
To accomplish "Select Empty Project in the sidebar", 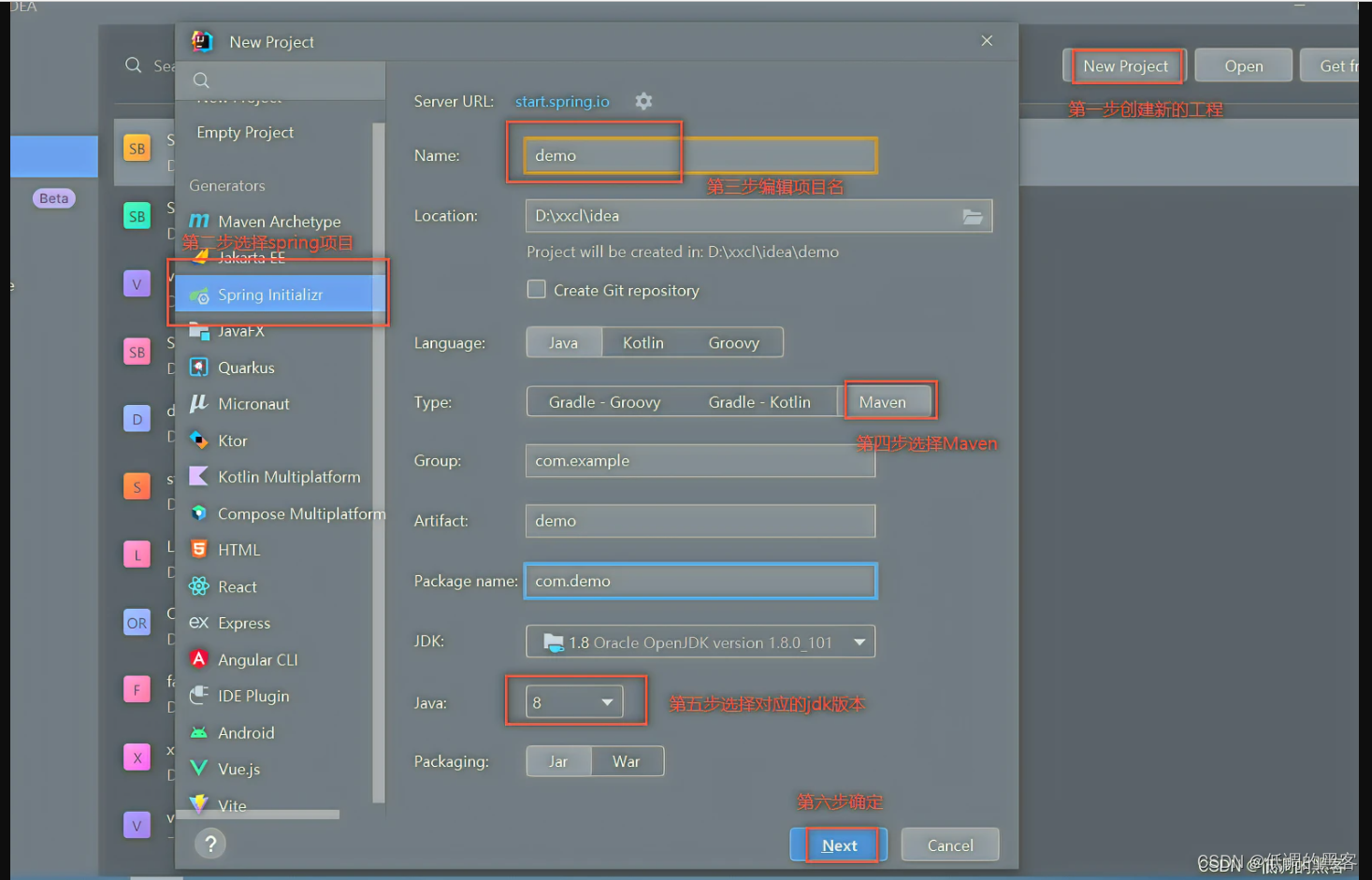I will [245, 133].
